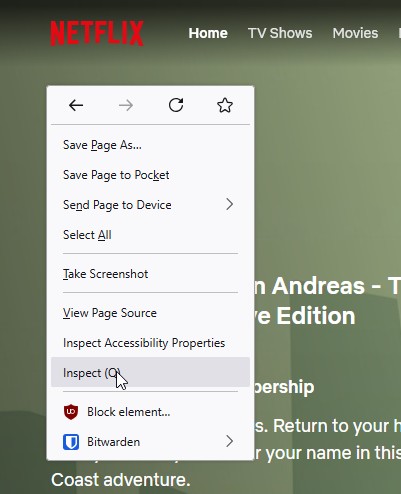Click the highlighted Inspect (Q) item
The image size is (401, 494).
tap(150, 372)
